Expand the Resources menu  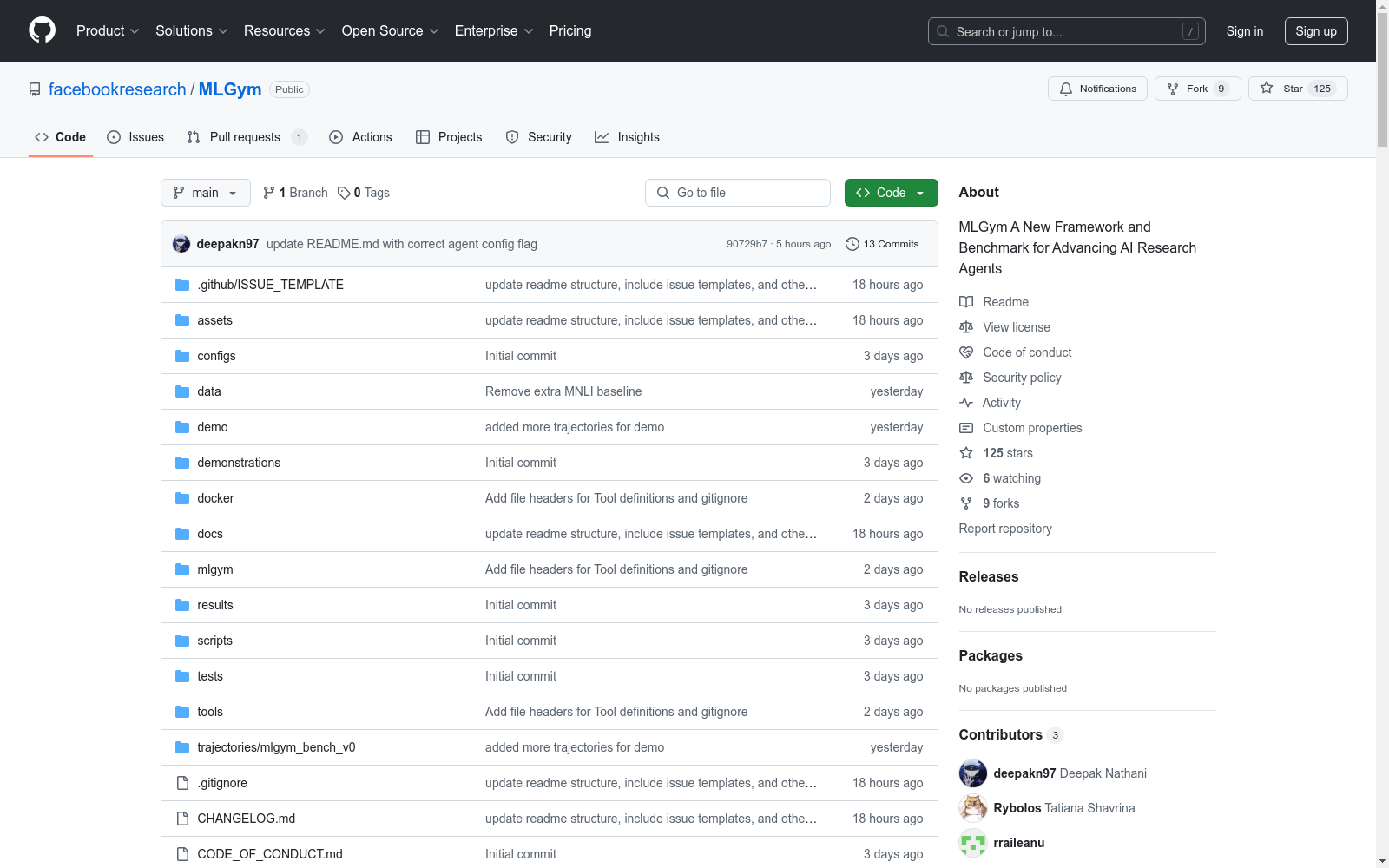[x=285, y=31]
